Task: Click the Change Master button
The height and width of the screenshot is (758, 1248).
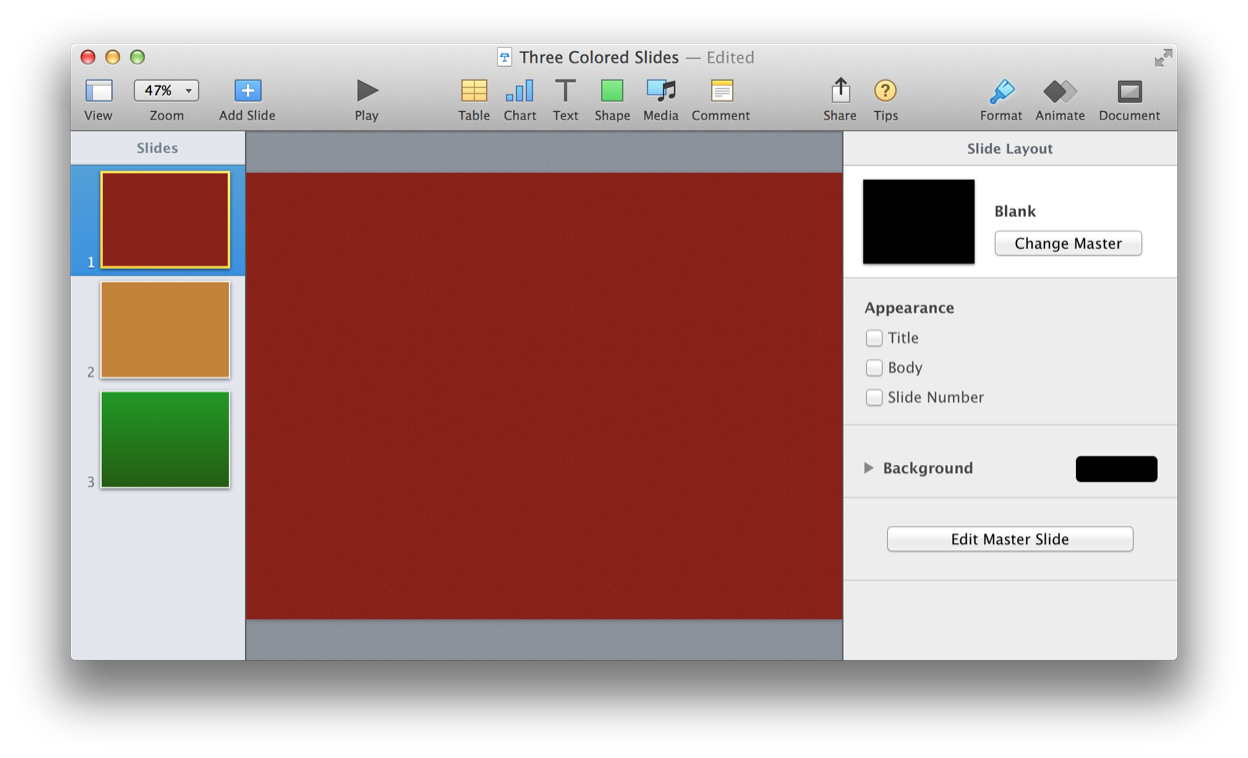Action: coord(1067,243)
